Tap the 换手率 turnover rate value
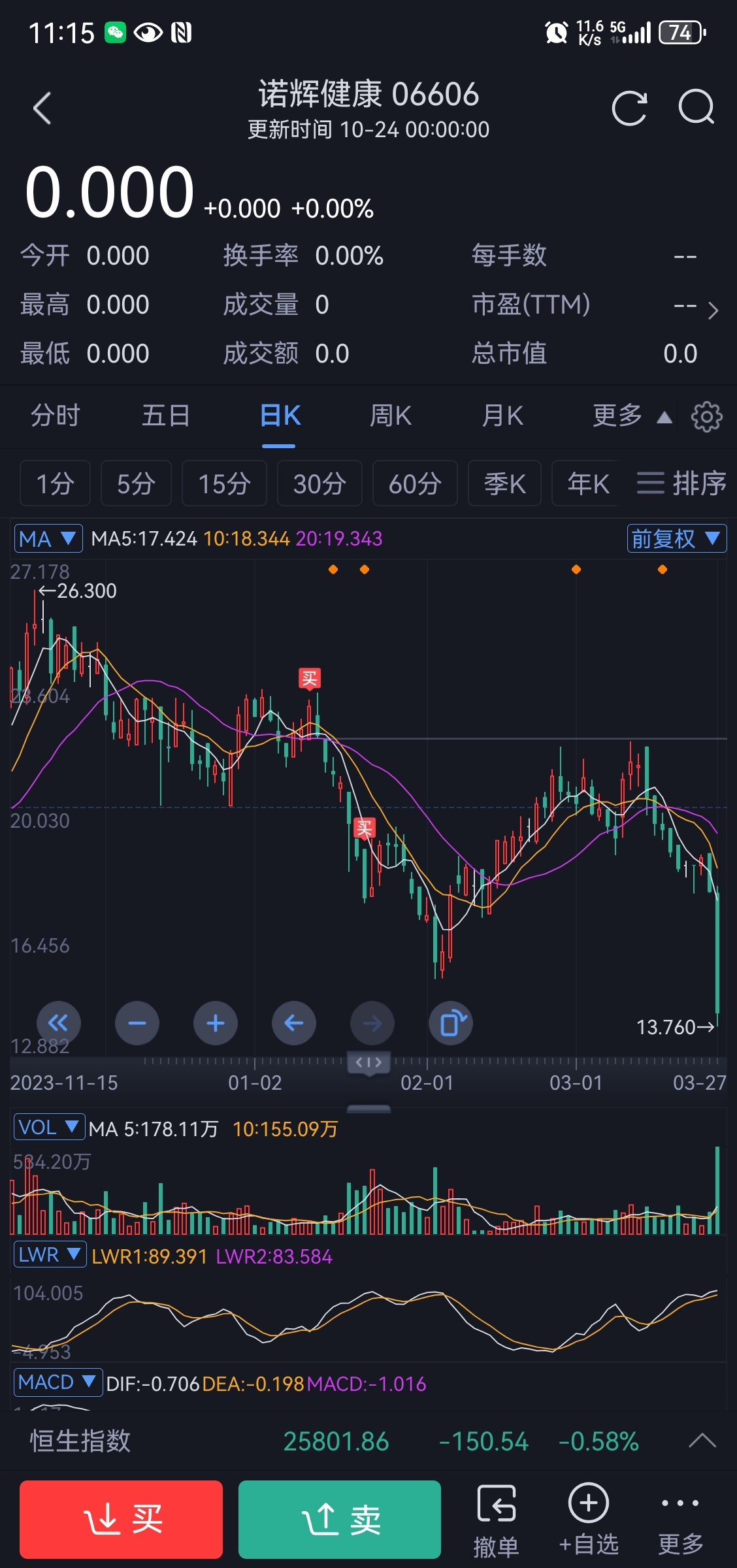 [349, 255]
